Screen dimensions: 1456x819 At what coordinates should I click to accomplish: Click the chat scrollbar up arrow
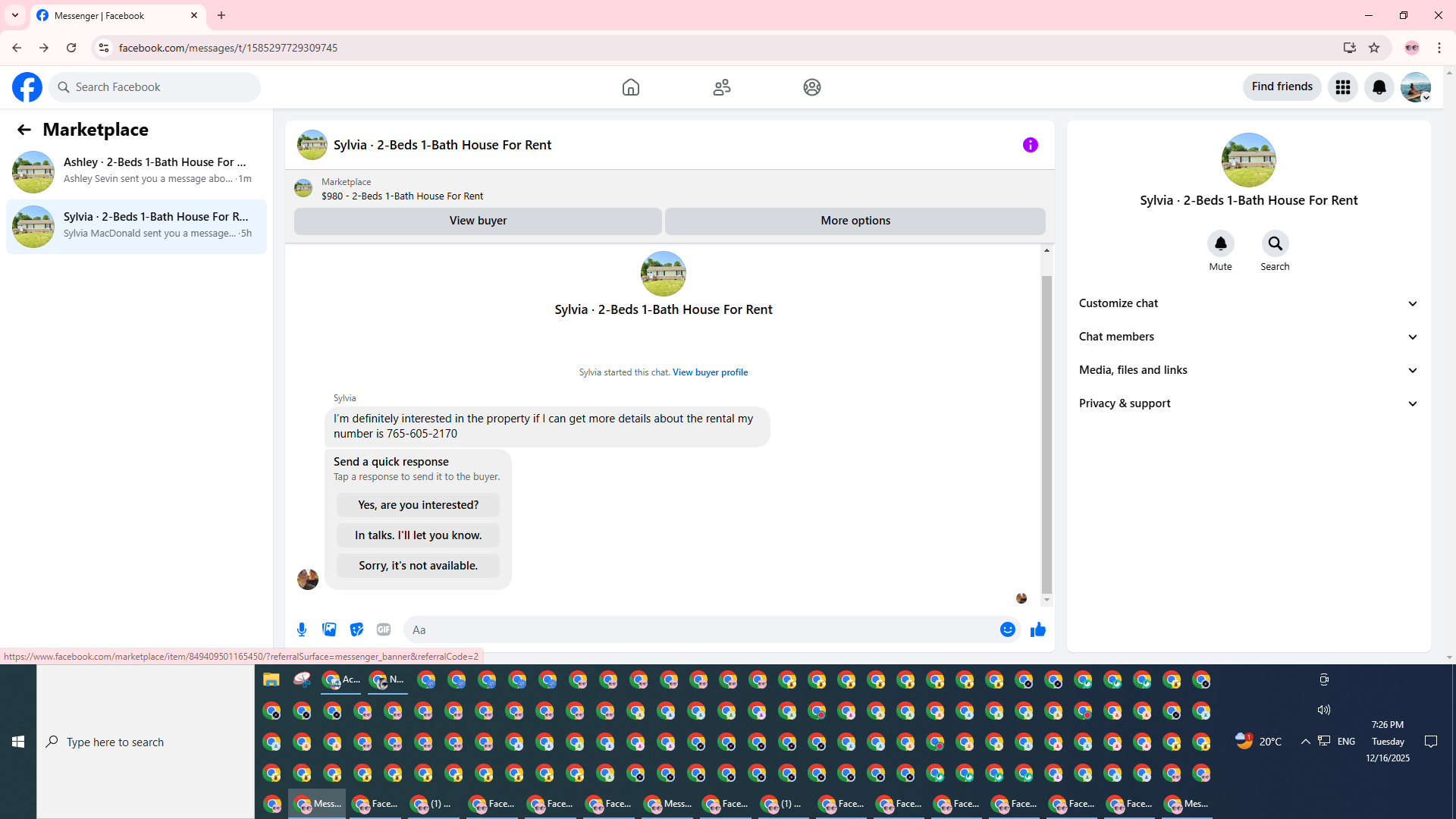(1046, 250)
